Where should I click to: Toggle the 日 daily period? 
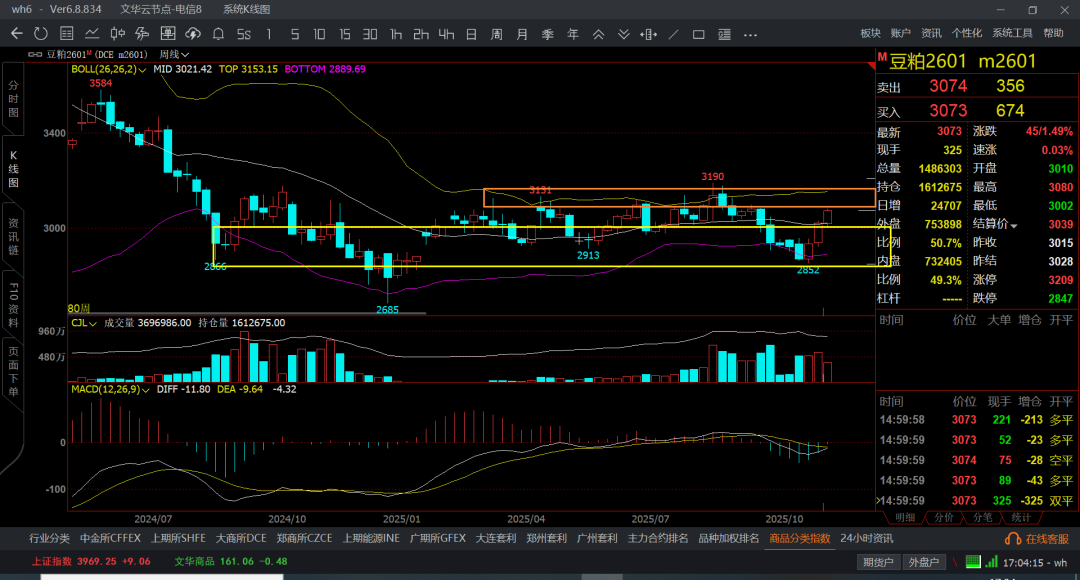point(471,34)
